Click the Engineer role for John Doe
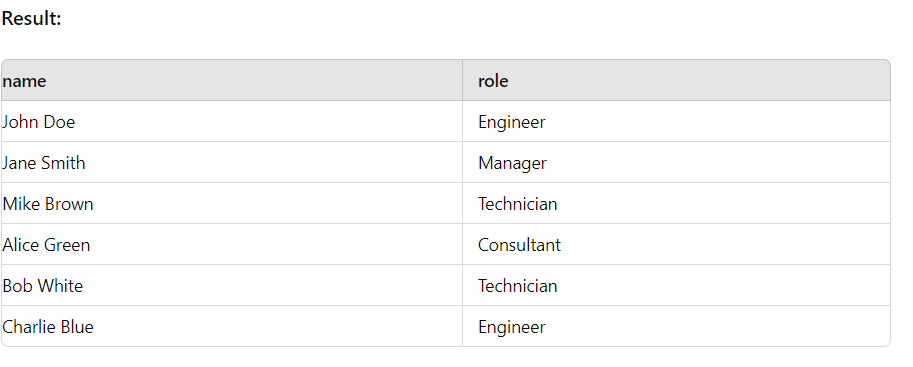913x367 pixels. click(x=676, y=121)
